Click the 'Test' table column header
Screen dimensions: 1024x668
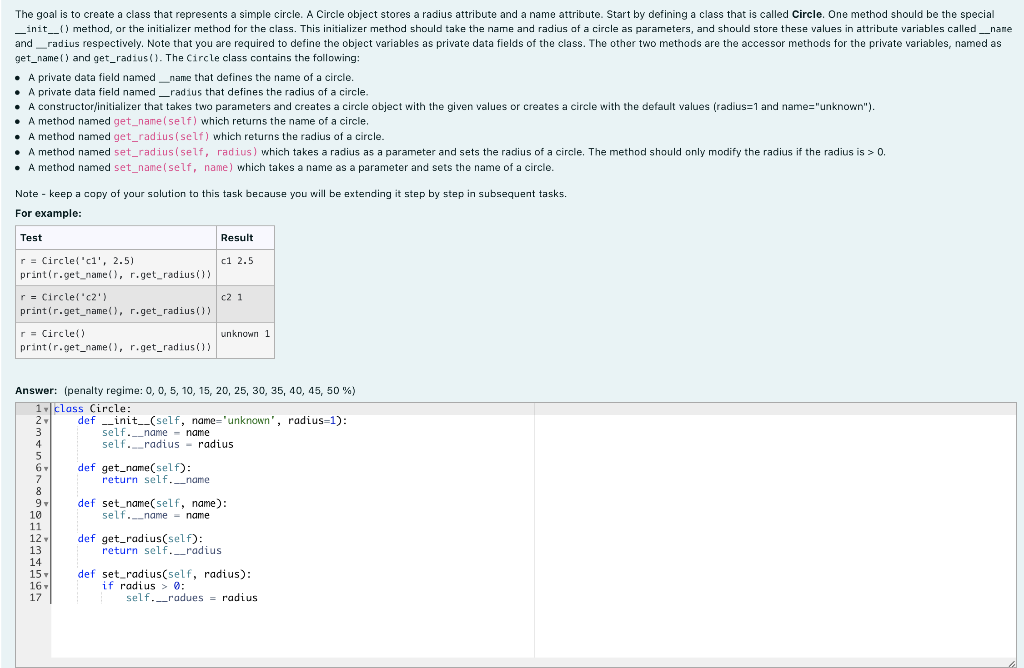point(116,238)
